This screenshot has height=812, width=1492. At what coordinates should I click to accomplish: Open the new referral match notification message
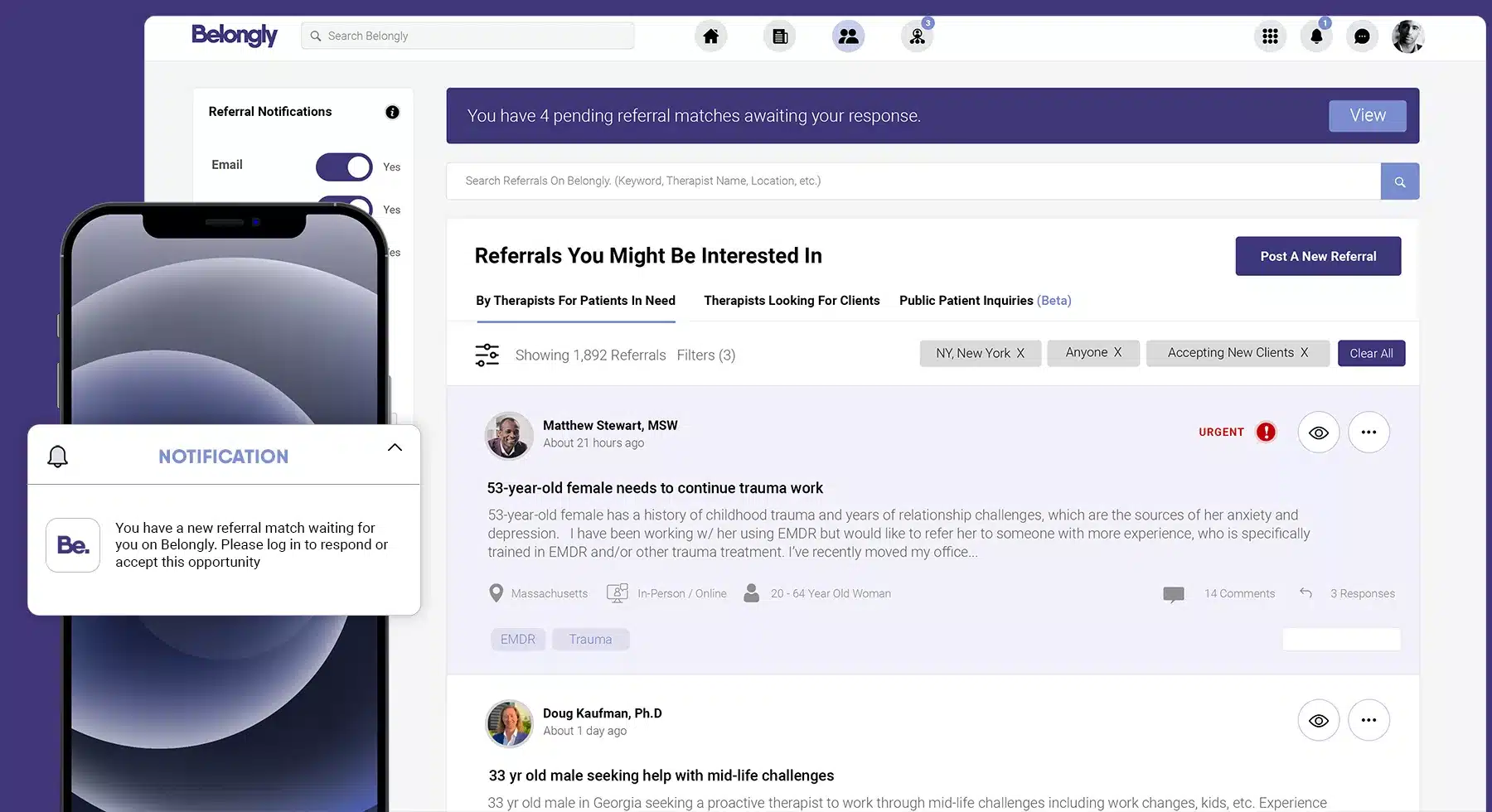[251, 544]
